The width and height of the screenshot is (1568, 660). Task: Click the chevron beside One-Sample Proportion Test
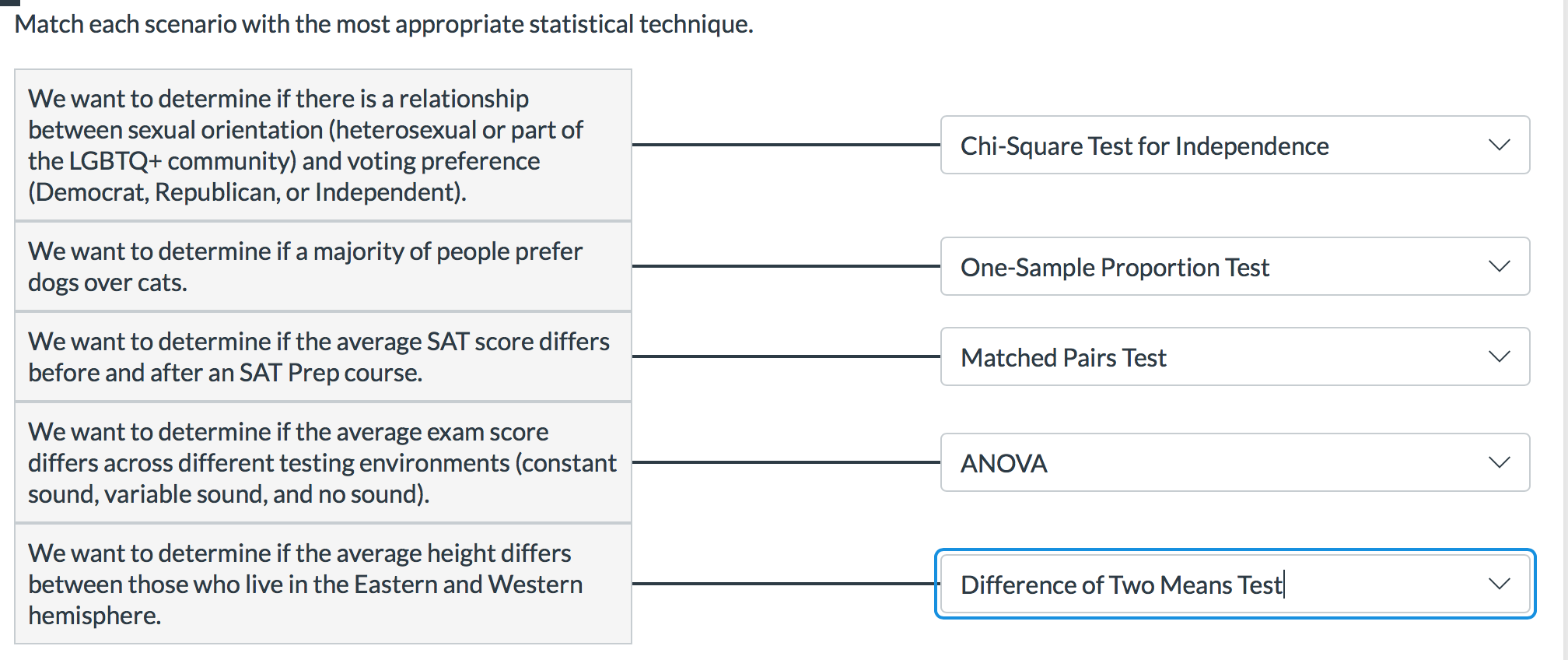(x=1501, y=266)
